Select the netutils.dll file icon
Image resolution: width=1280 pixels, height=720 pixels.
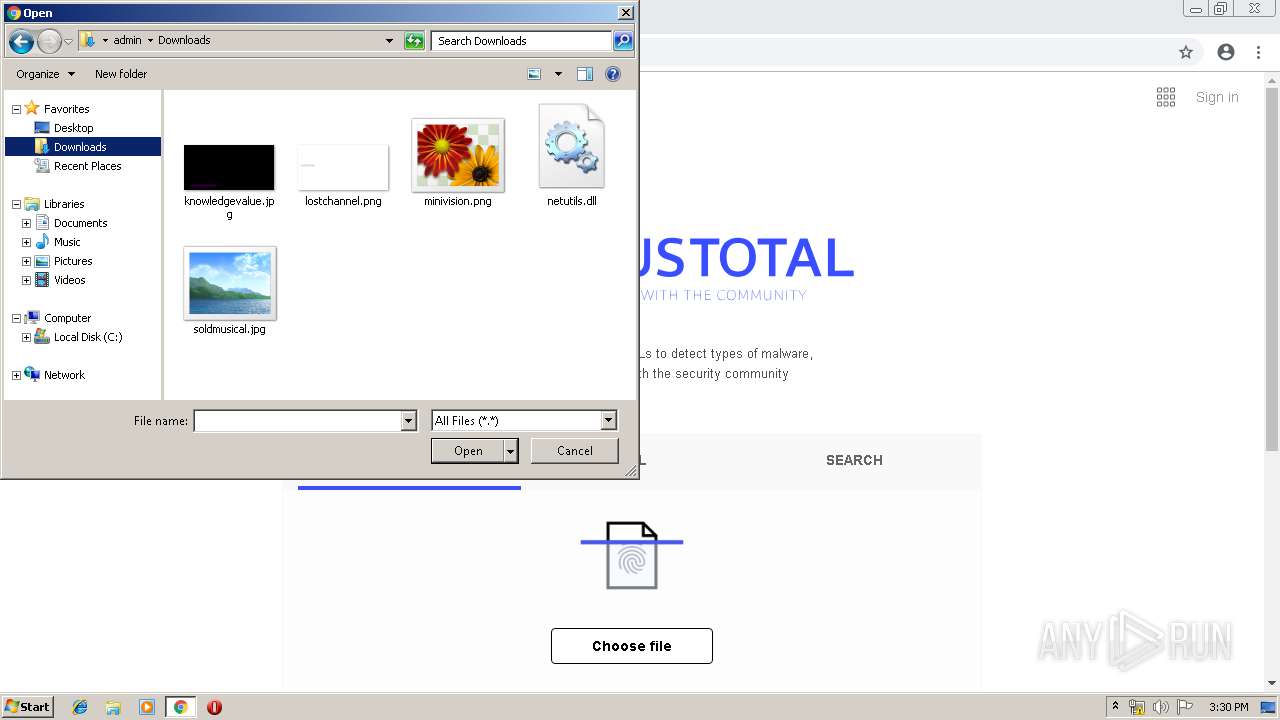(572, 146)
